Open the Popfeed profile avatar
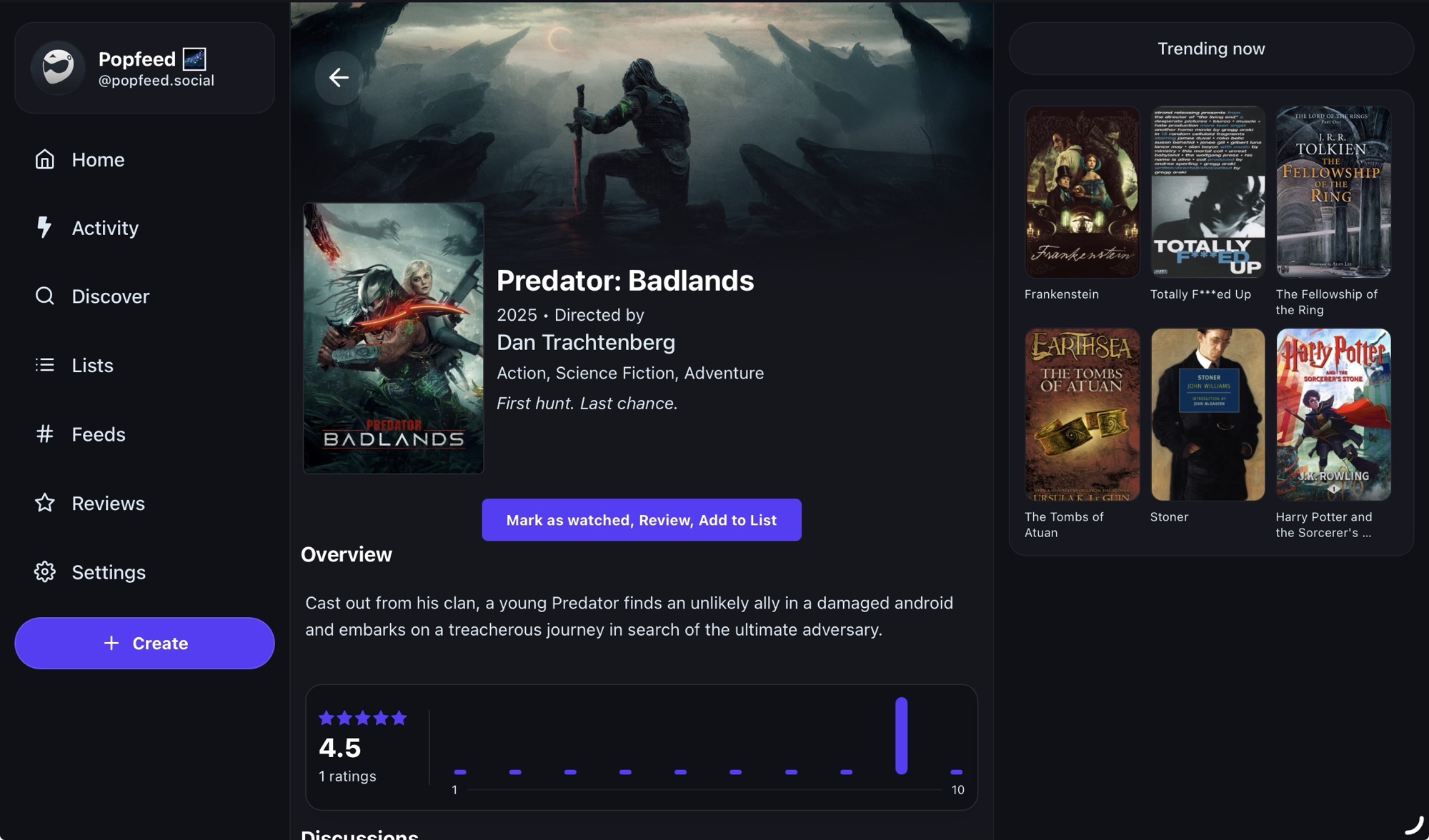Screen dimensions: 1429x840 [x=58, y=67]
